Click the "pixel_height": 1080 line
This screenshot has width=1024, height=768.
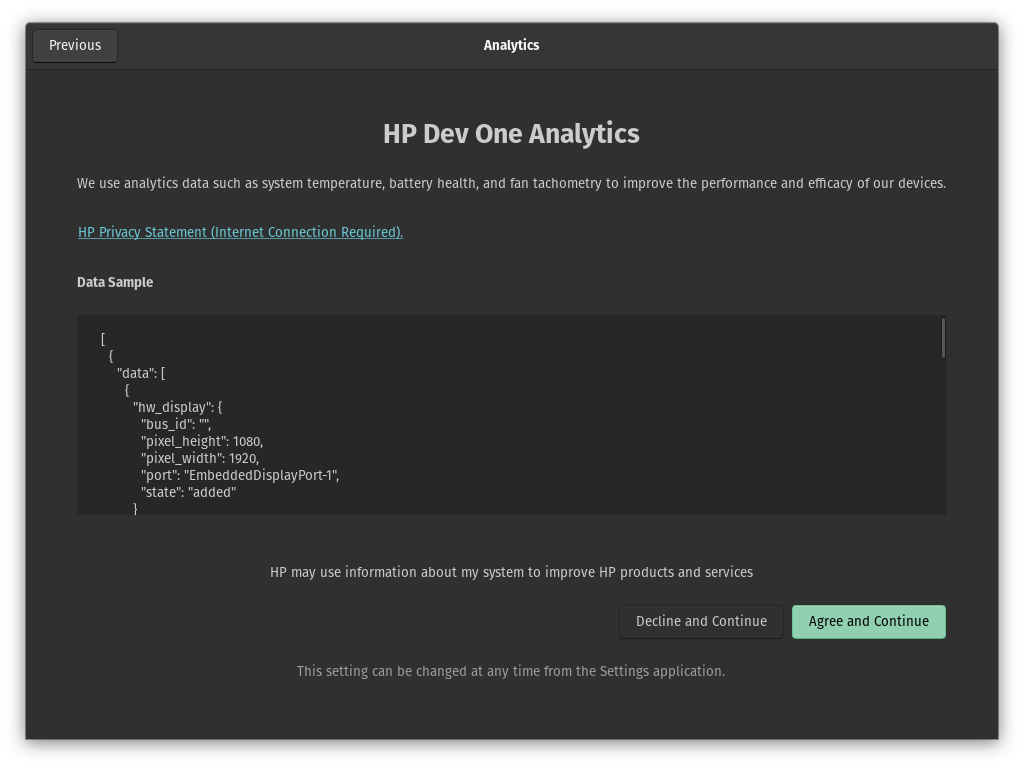click(202, 441)
